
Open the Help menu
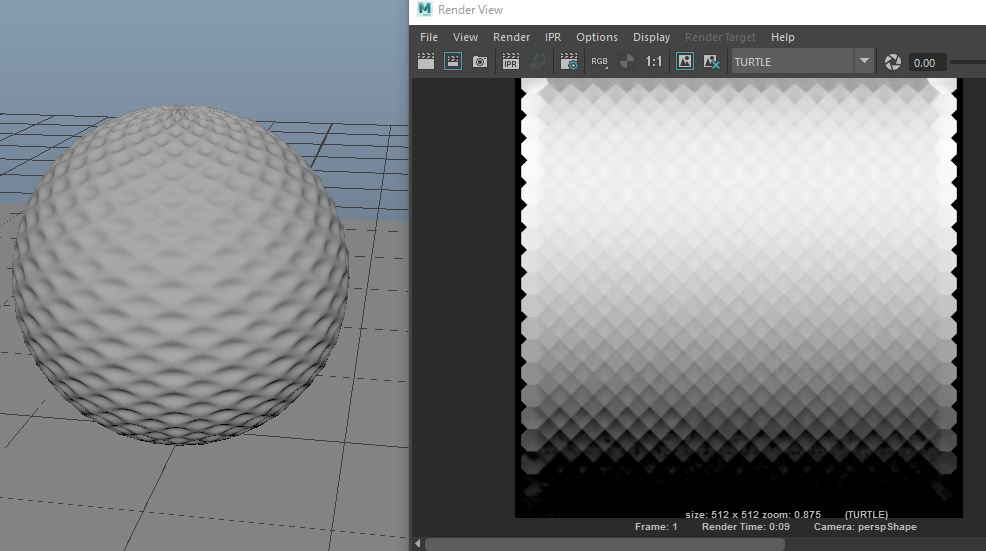[782, 37]
